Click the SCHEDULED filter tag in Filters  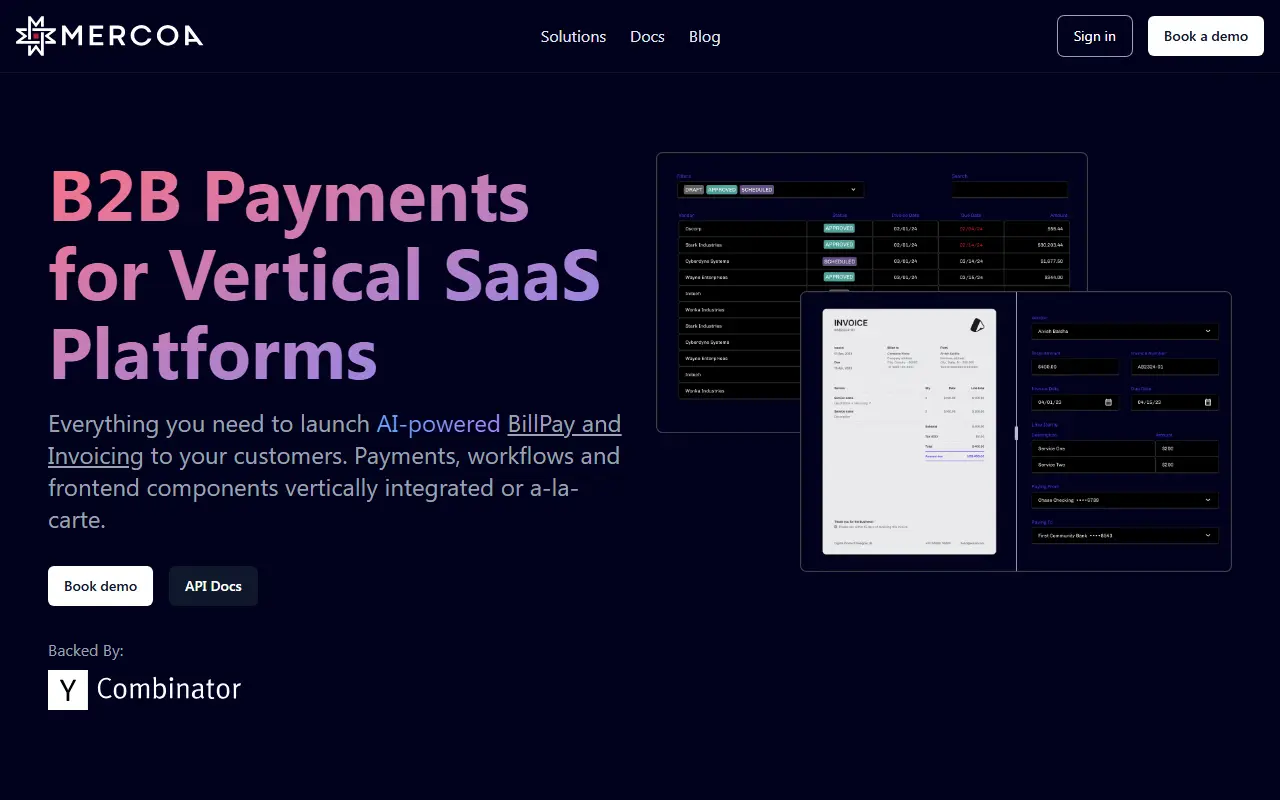[757, 189]
